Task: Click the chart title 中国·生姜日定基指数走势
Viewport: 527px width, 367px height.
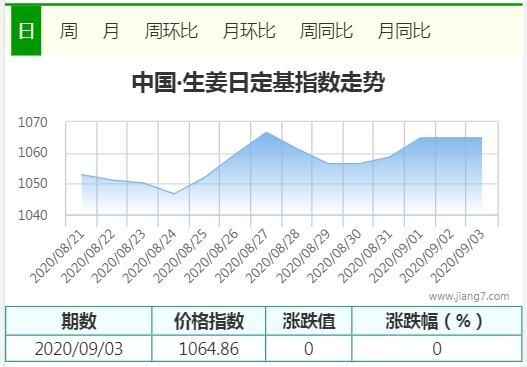Action: point(258,82)
